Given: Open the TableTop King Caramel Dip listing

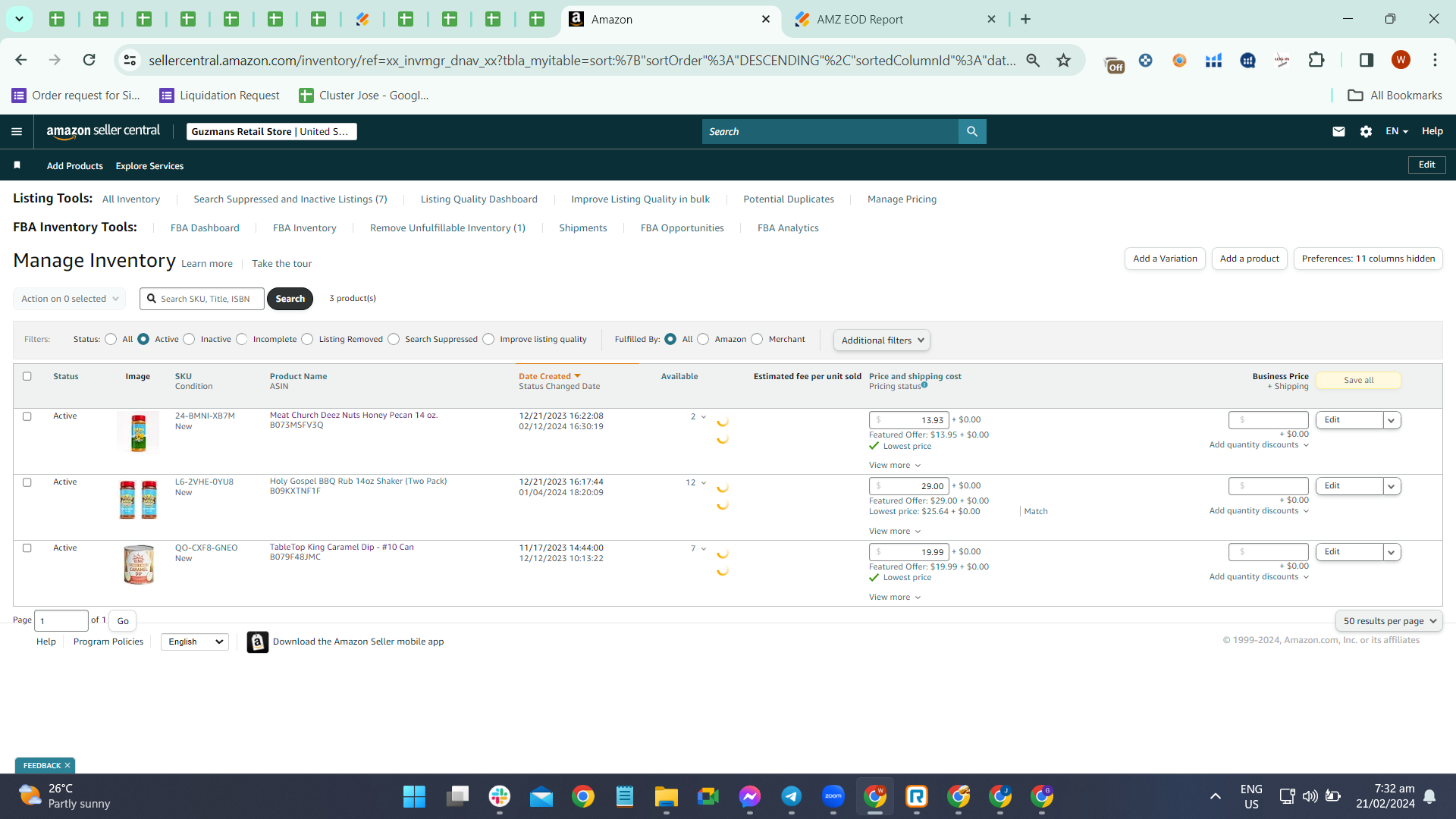Looking at the screenshot, I should [342, 547].
